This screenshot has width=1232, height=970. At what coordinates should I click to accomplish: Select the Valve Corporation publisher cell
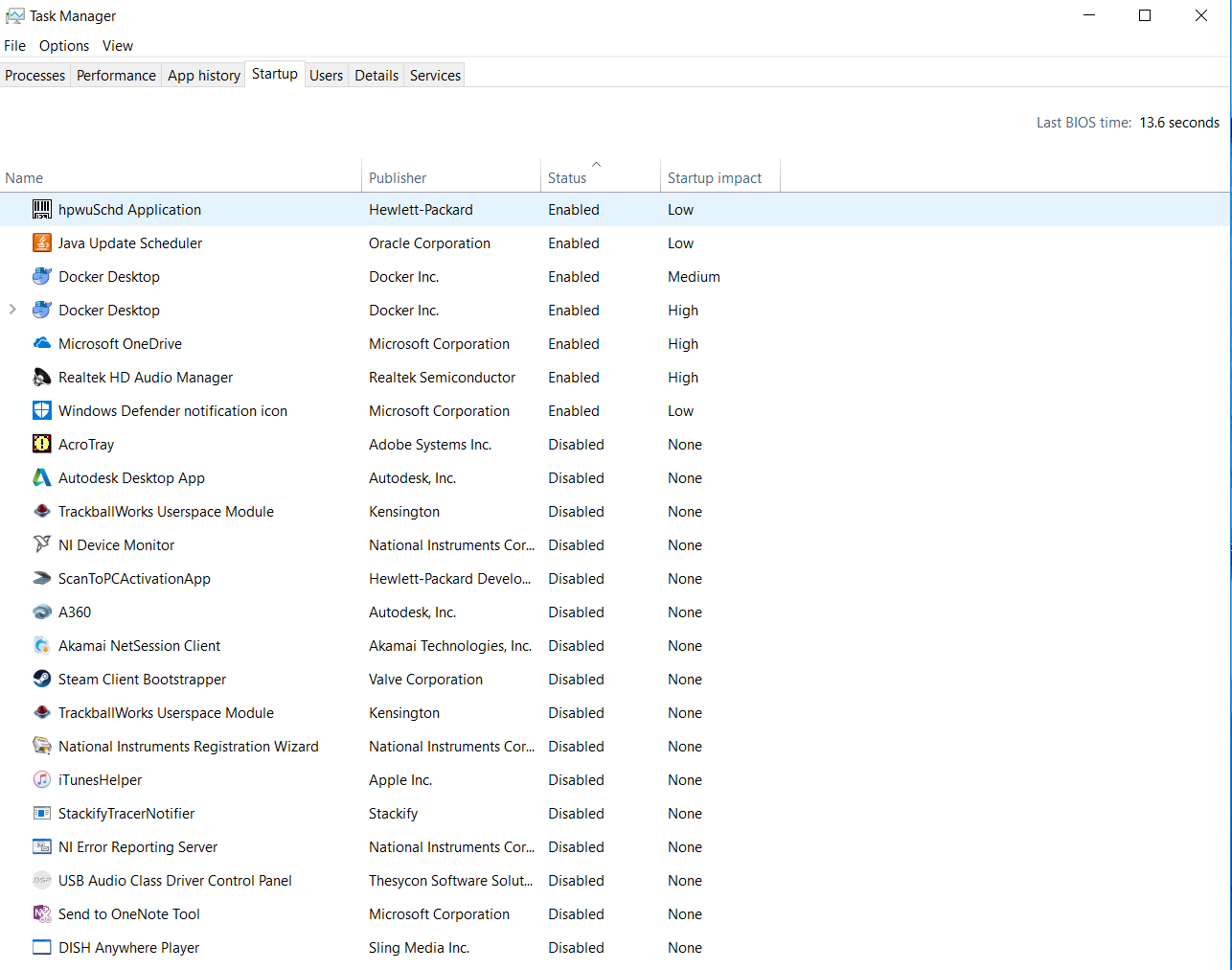(x=425, y=680)
